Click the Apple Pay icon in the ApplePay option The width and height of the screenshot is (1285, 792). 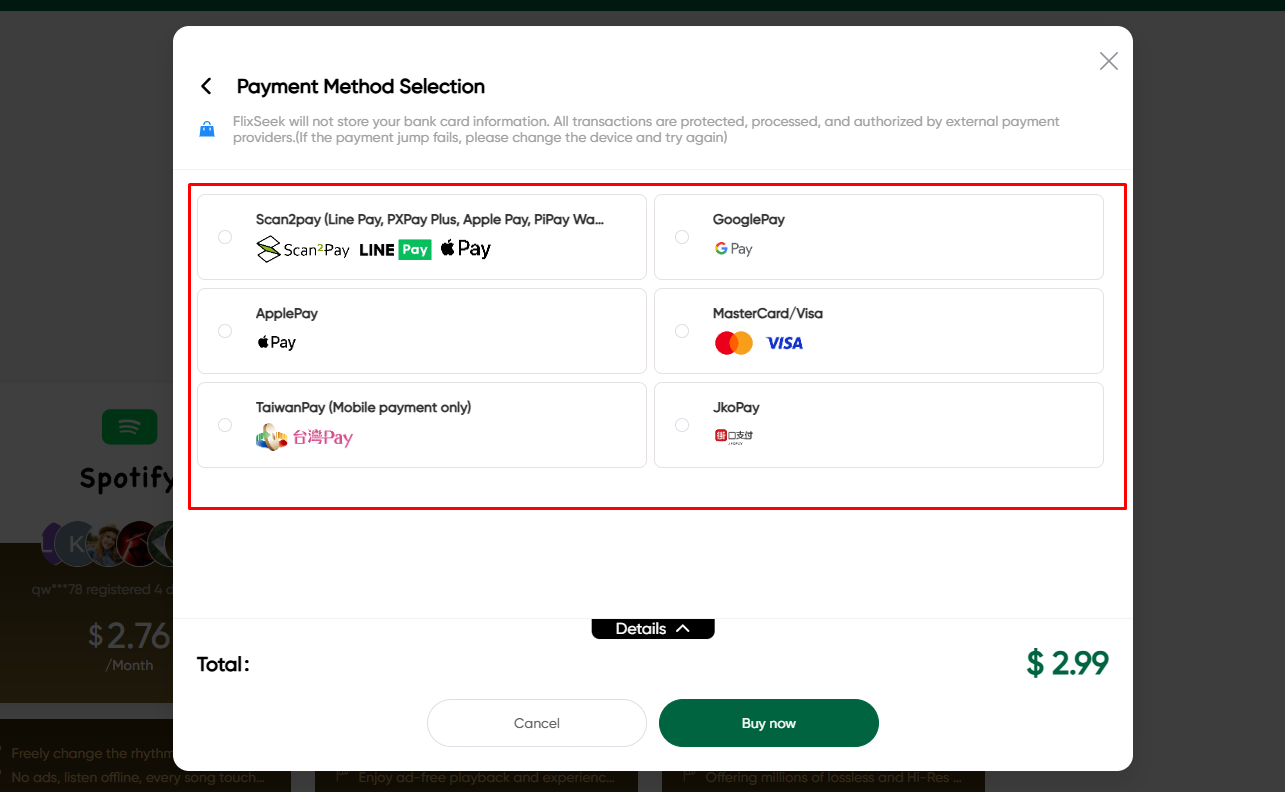pyautogui.click(x=276, y=343)
